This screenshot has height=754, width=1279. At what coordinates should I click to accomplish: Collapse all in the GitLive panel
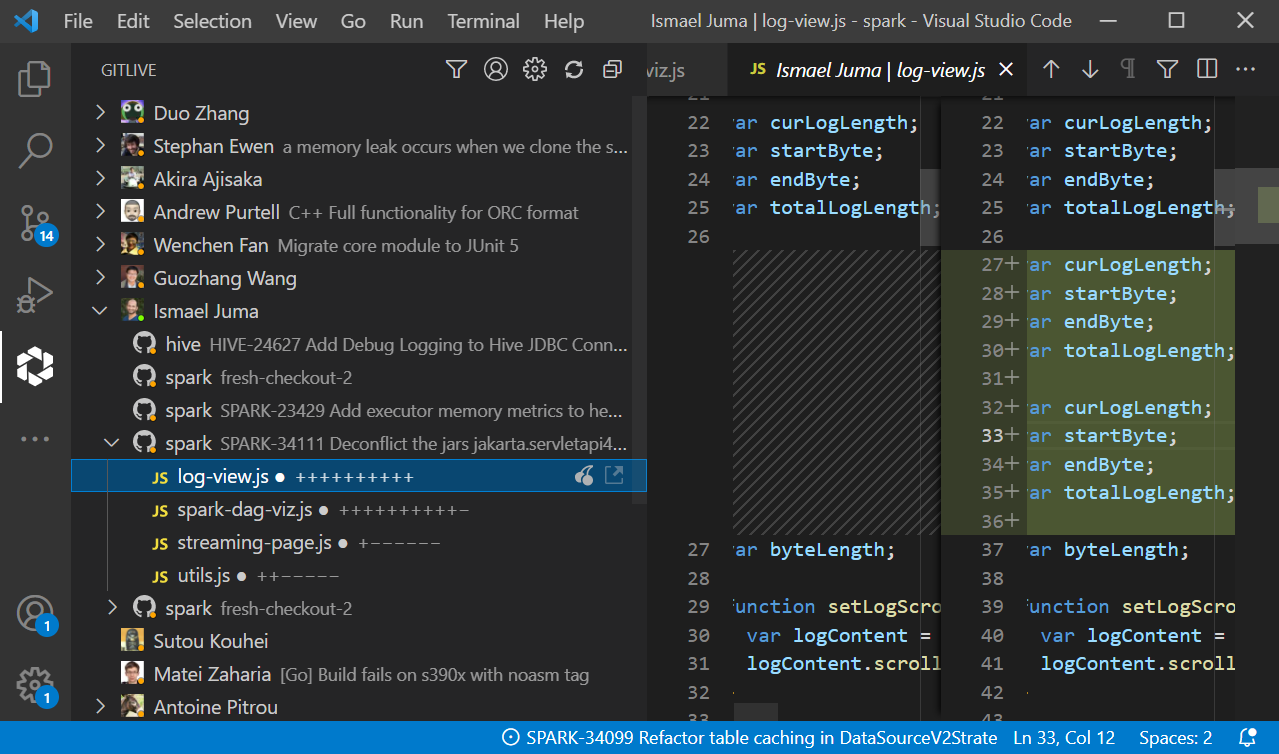[613, 70]
